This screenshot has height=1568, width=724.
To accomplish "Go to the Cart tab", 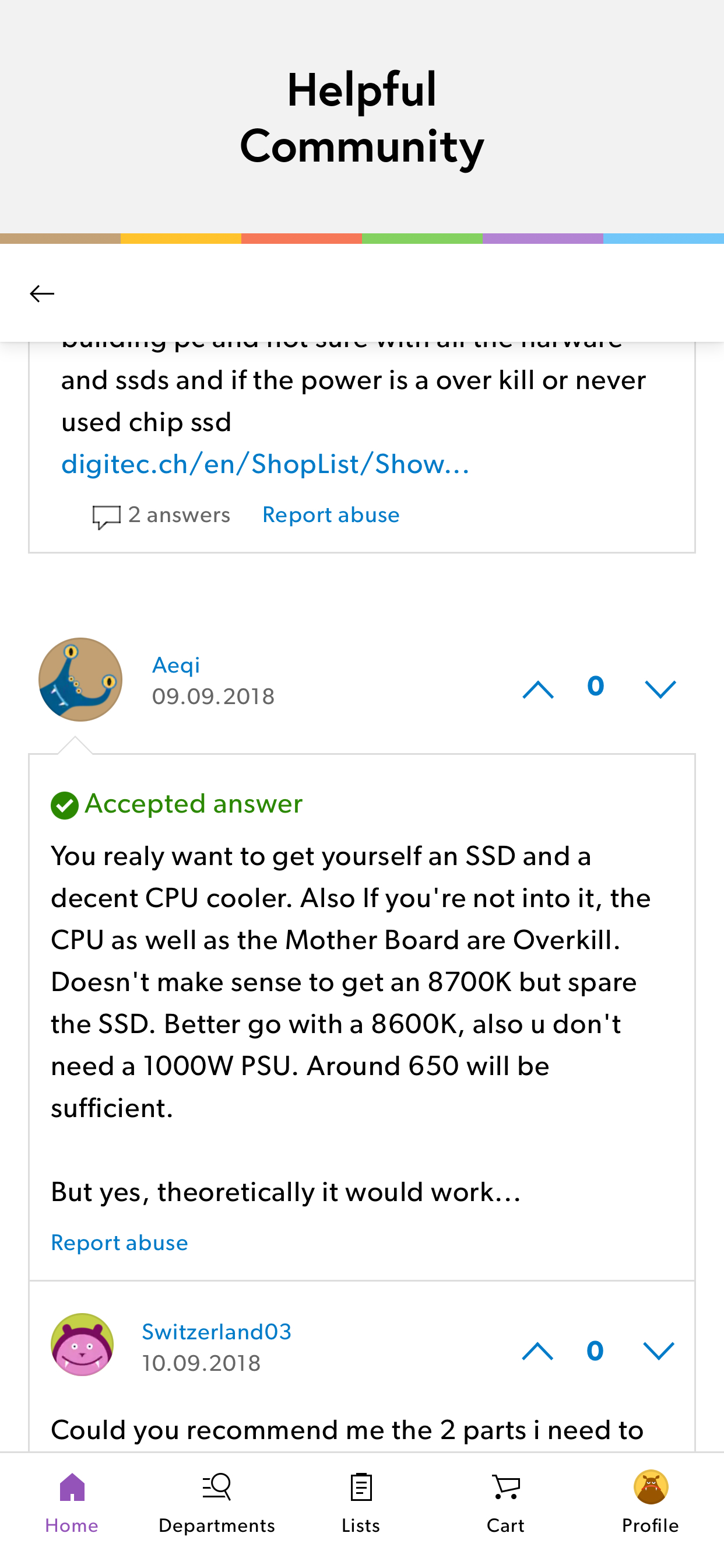I will point(505,1503).
